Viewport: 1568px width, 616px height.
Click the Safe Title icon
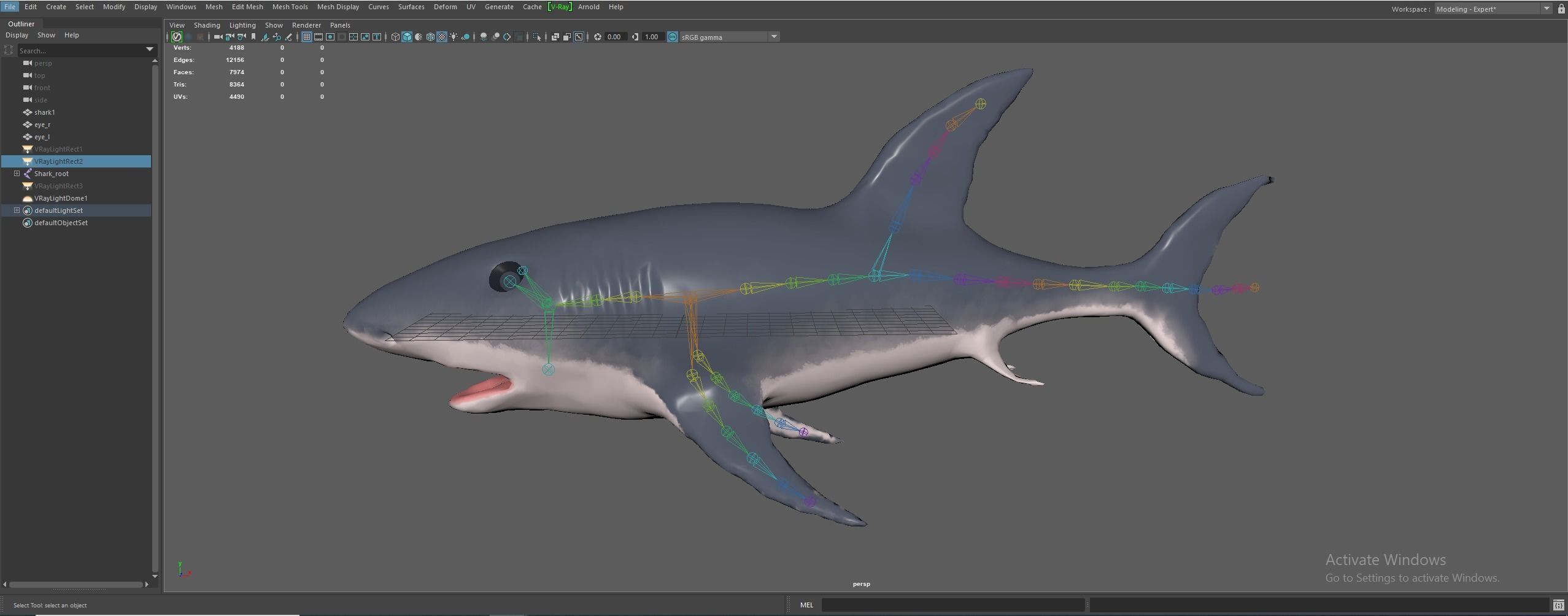377,37
